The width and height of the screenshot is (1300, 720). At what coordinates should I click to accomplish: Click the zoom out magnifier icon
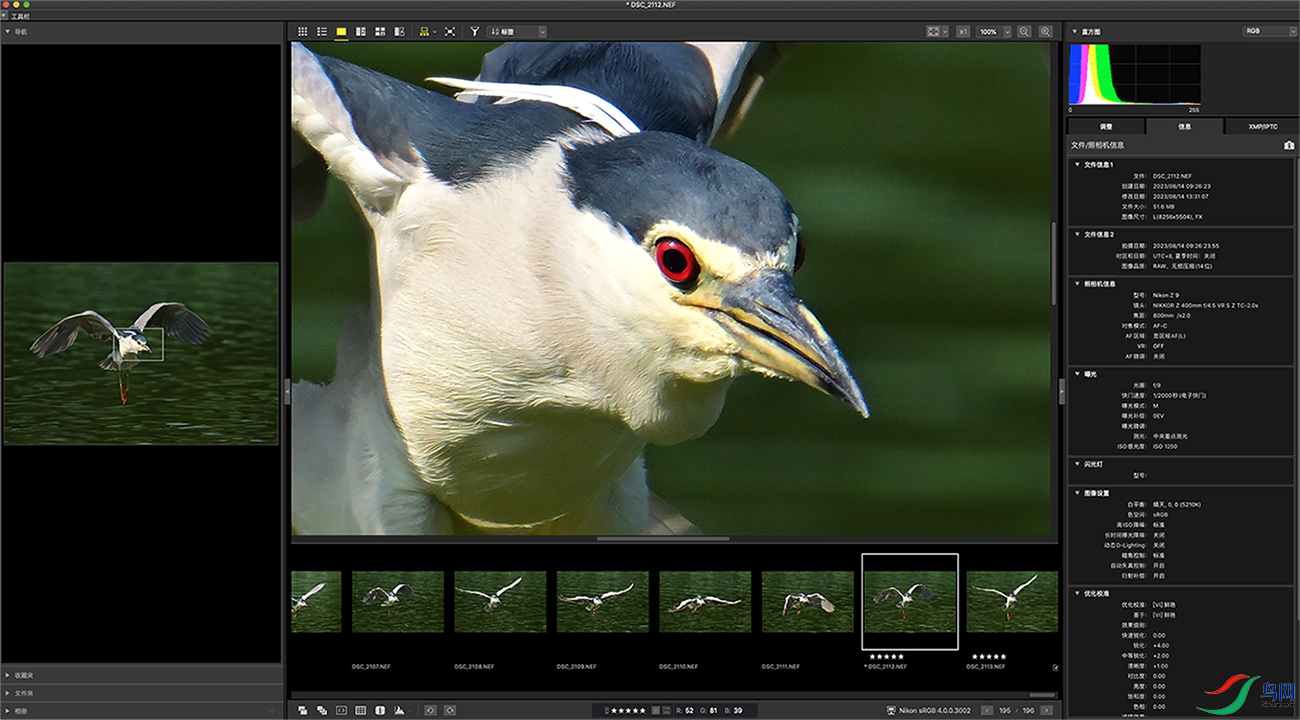1024,32
